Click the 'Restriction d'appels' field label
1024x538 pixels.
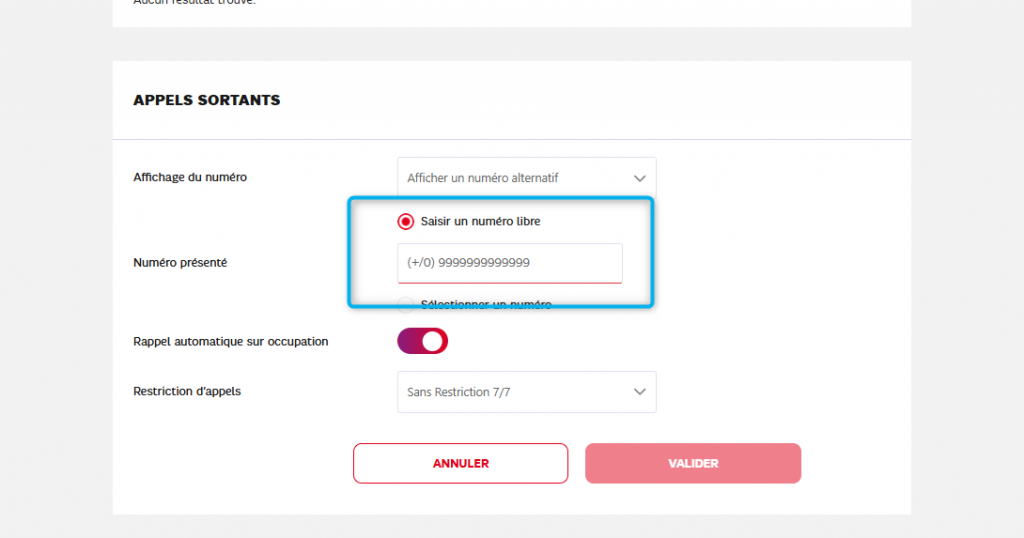187,391
